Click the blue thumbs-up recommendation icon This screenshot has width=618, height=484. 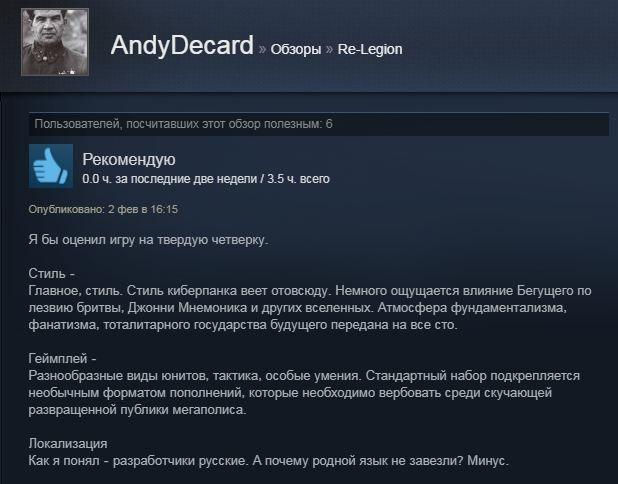[x=51, y=166]
